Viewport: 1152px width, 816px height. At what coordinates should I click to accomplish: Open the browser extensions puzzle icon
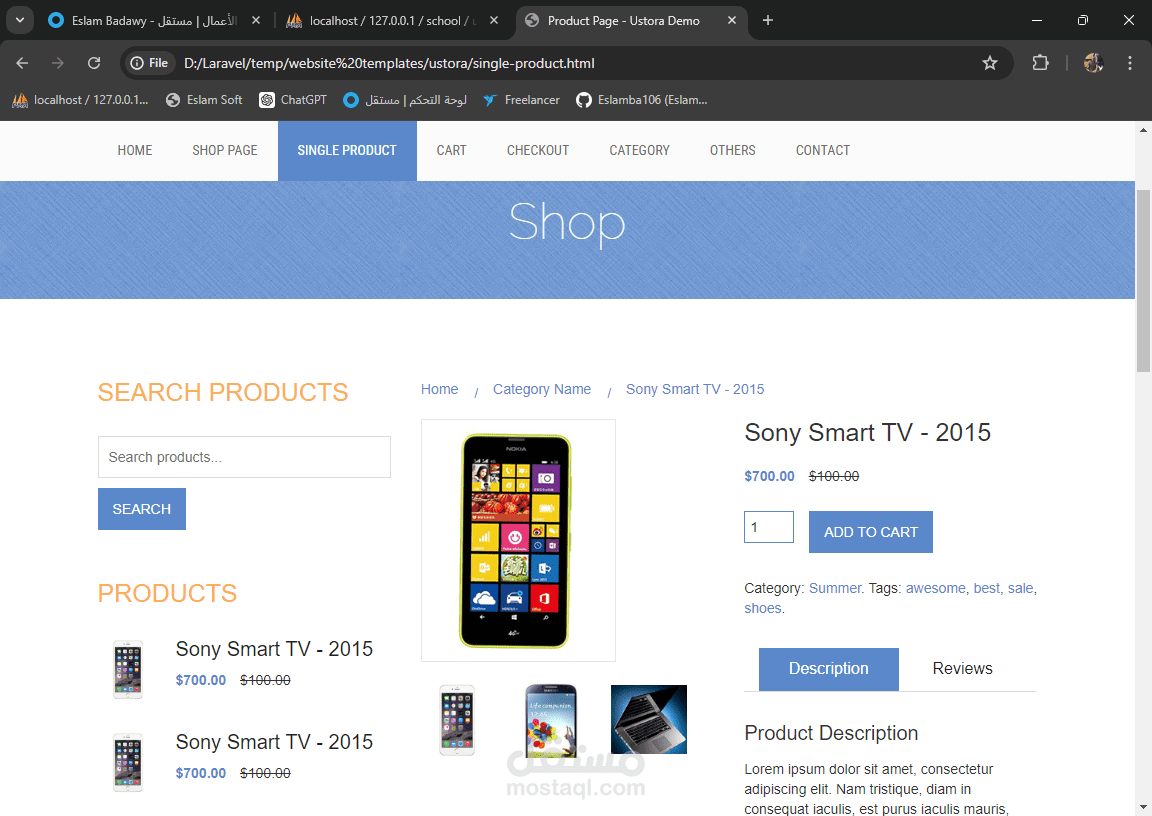(1040, 63)
